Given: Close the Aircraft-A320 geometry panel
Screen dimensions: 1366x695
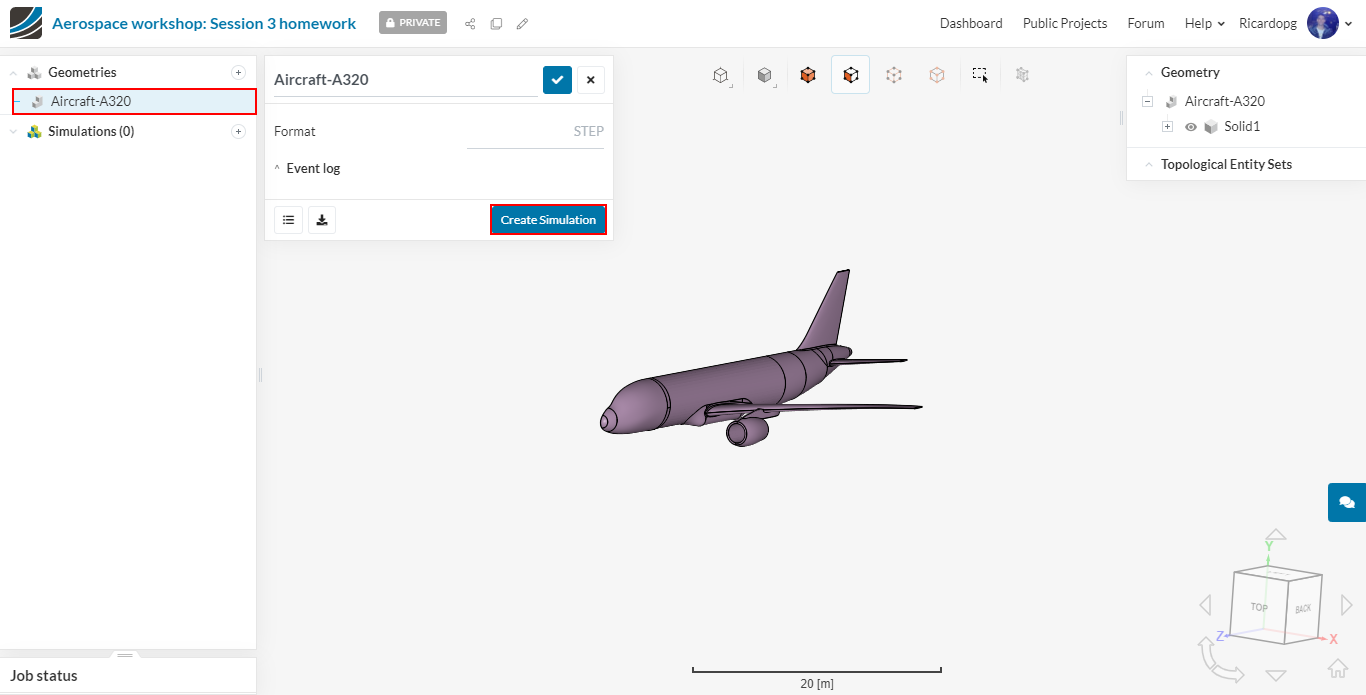Looking at the screenshot, I should [590, 80].
